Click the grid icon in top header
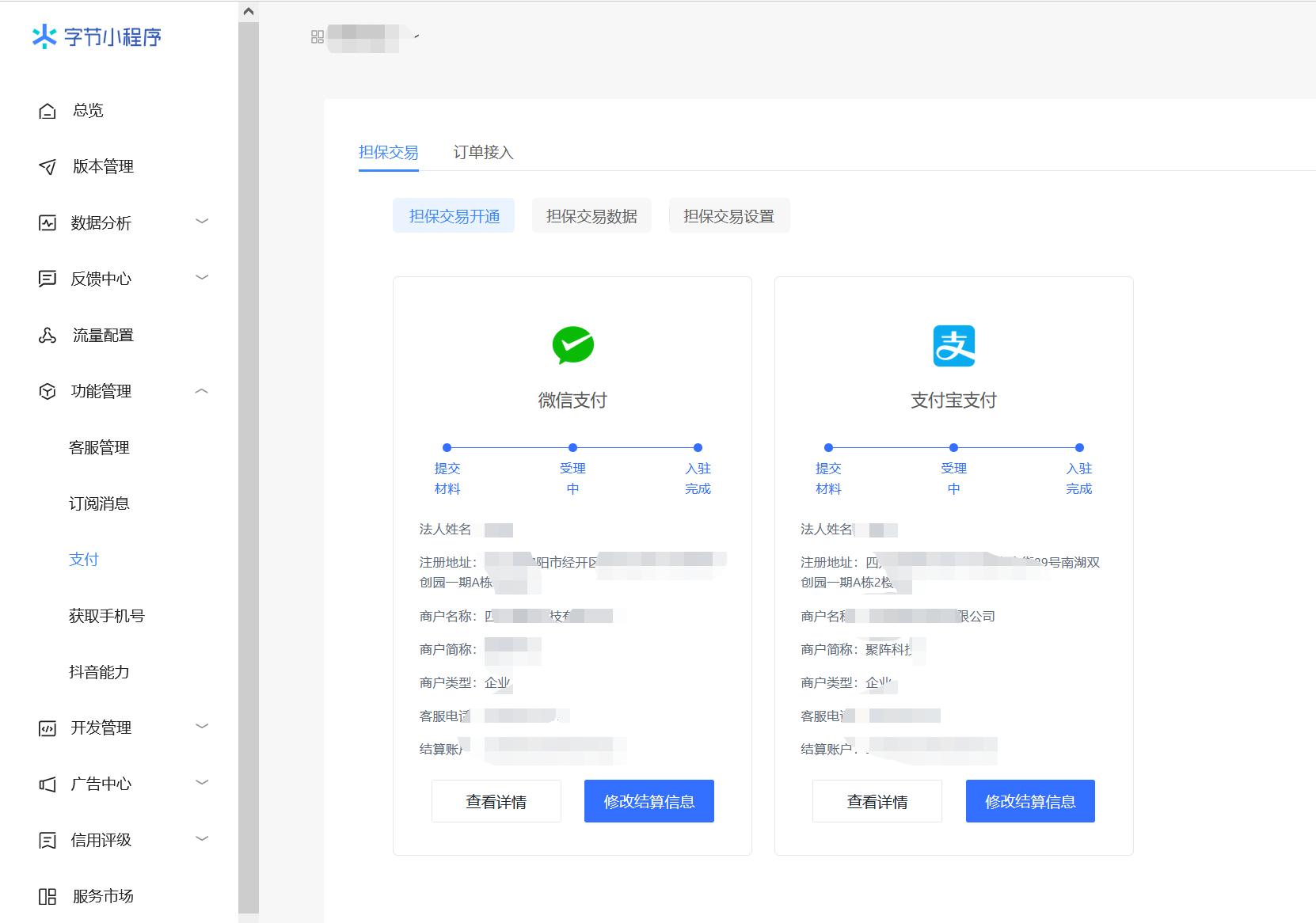Image resolution: width=1316 pixels, height=923 pixels. (x=318, y=36)
